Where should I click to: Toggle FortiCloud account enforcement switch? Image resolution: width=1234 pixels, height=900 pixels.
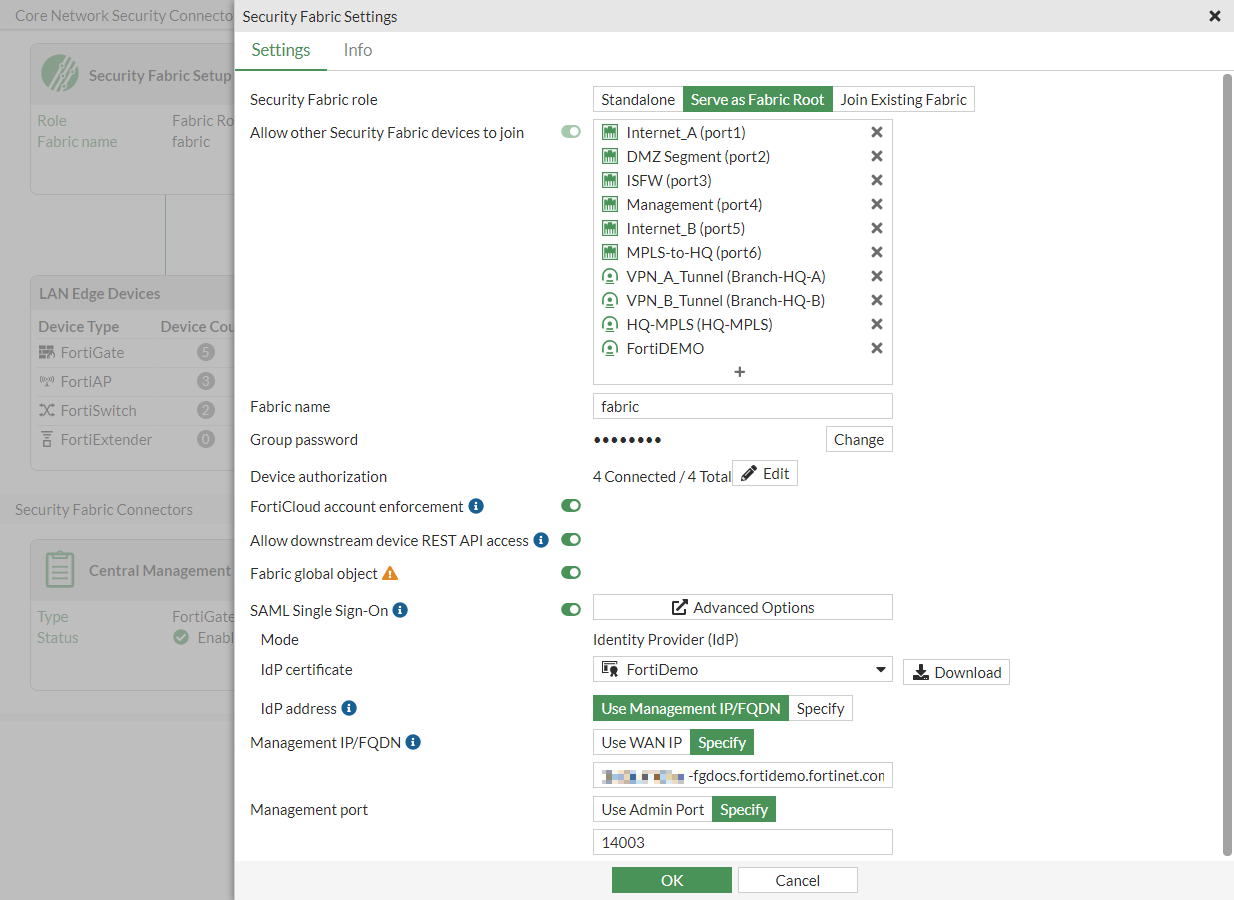pos(571,506)
